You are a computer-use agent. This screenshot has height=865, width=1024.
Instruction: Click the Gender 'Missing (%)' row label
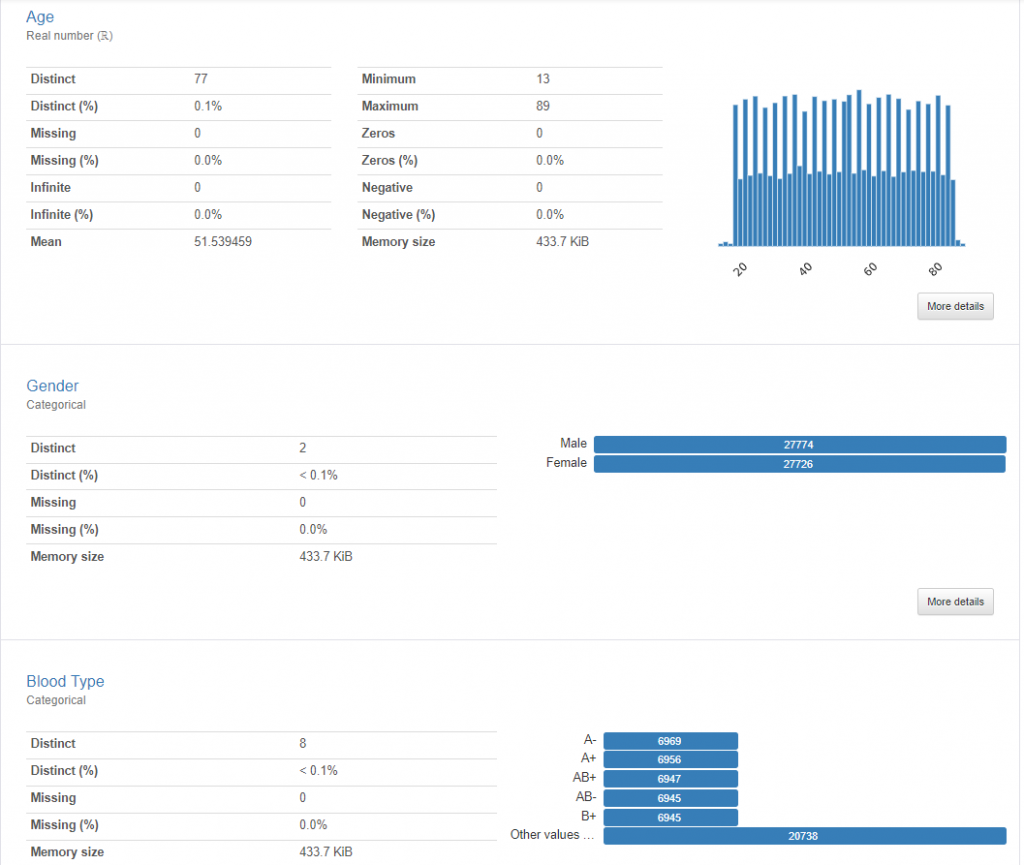click(x=64, y=529)
